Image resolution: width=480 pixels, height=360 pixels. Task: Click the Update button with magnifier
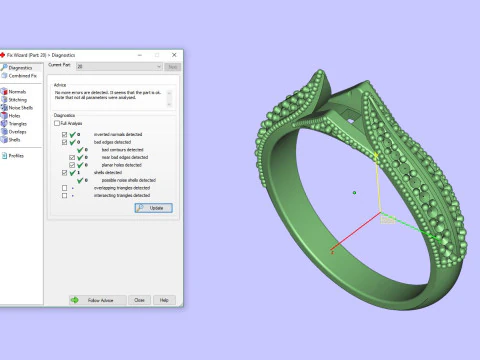[x=154, y=208]
